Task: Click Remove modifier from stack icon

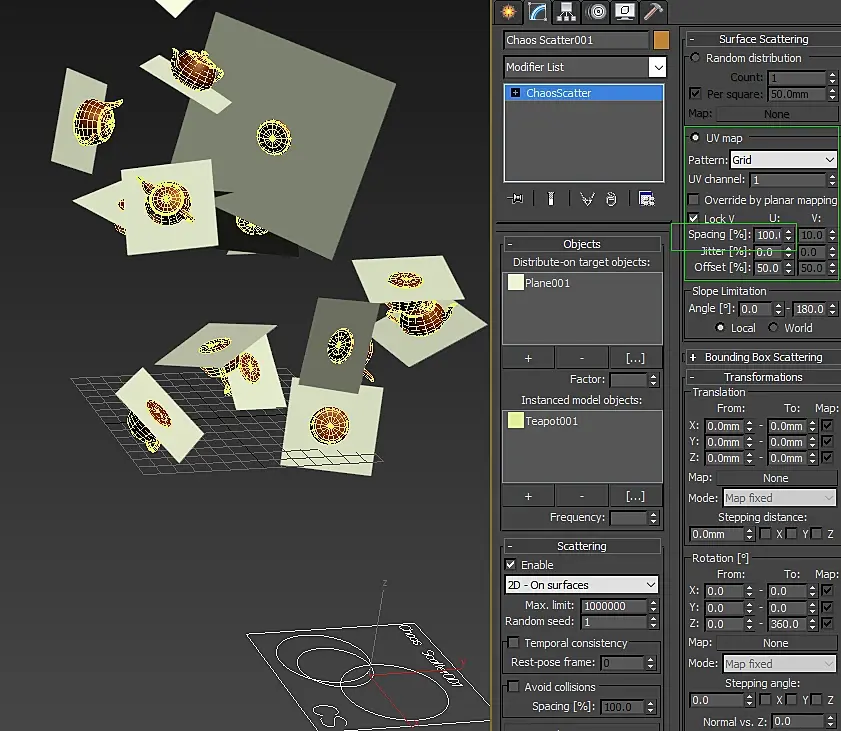Action: pyautogui.click(x=612, y=198)
